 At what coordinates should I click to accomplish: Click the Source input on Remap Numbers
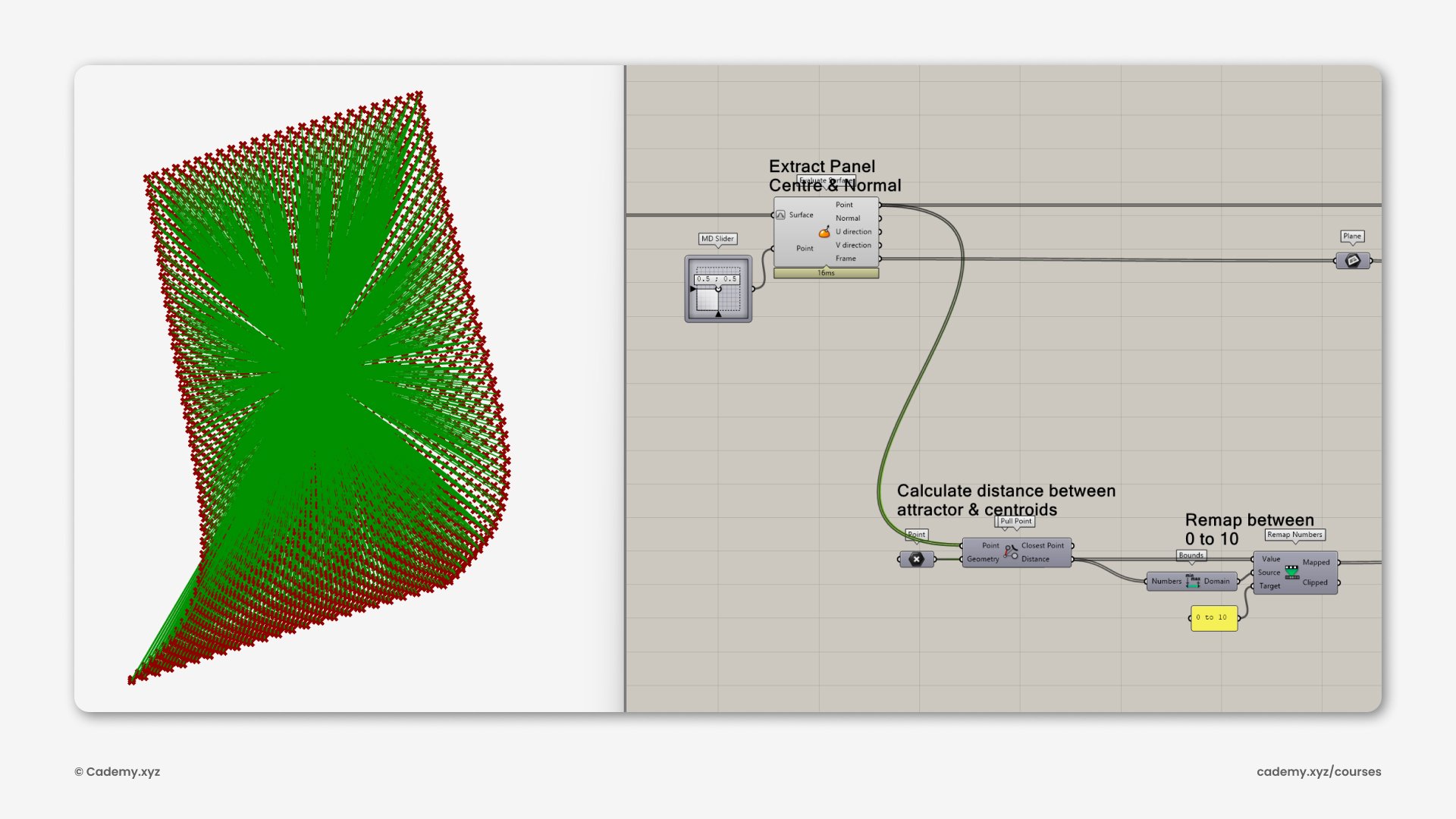coord(1269,573)
